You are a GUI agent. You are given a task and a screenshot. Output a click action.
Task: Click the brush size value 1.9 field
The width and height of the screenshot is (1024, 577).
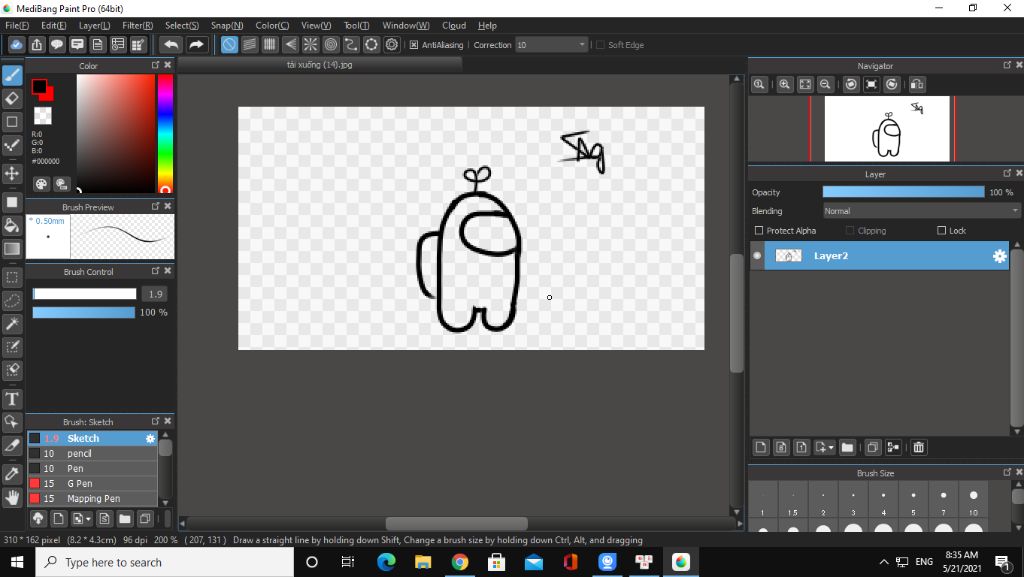155,294
